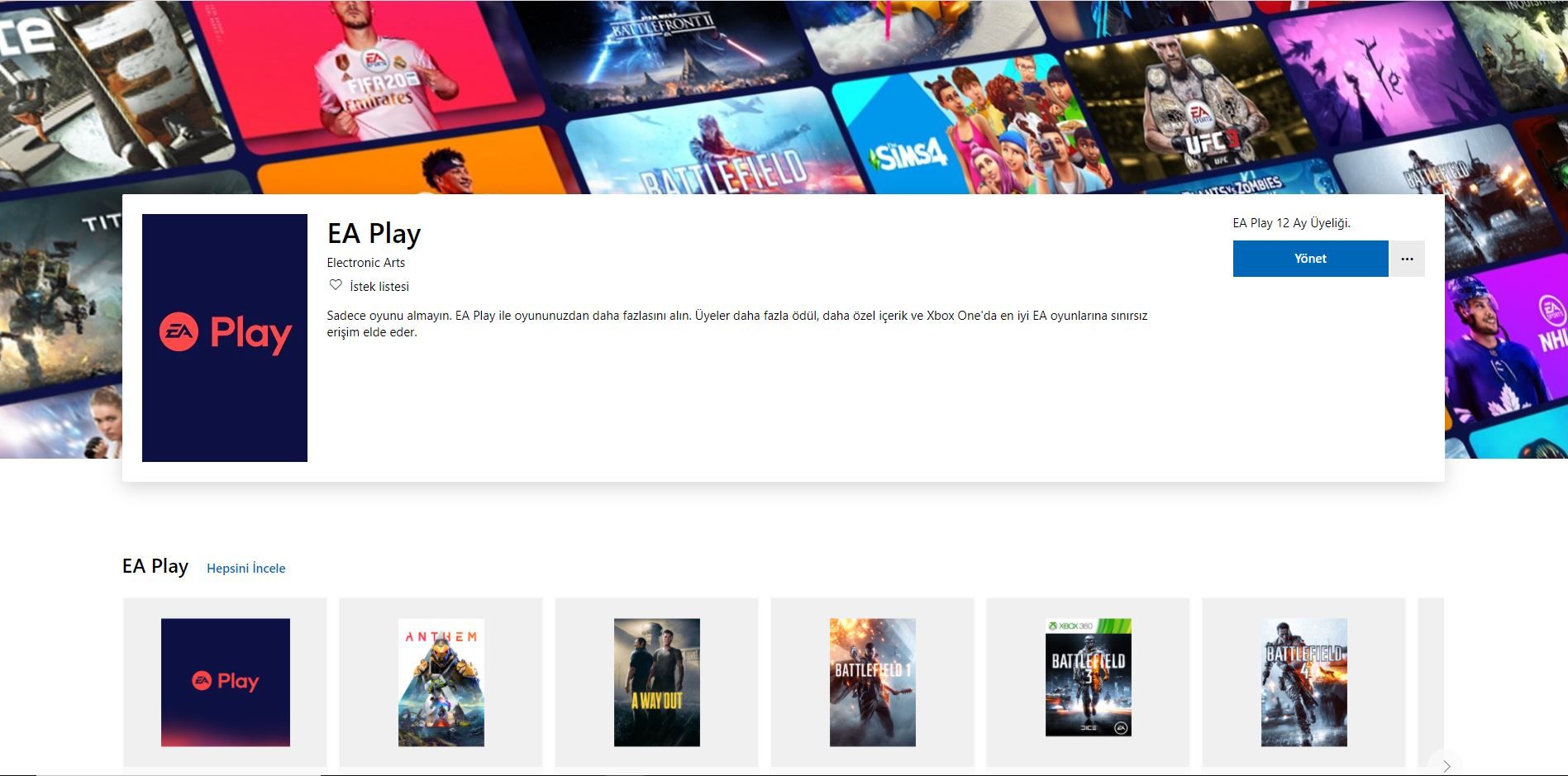Open the Anthem game cover
The height and width of the screenshot is (776, 1568).
[441, 683]
